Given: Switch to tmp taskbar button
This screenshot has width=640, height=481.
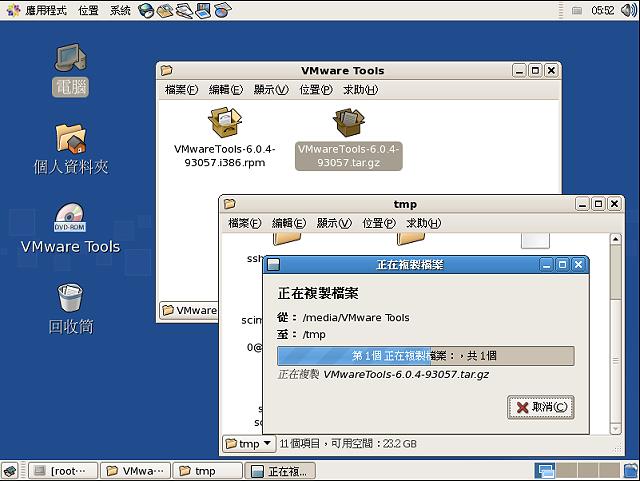Looking at the screenshot, I should 208,471.
